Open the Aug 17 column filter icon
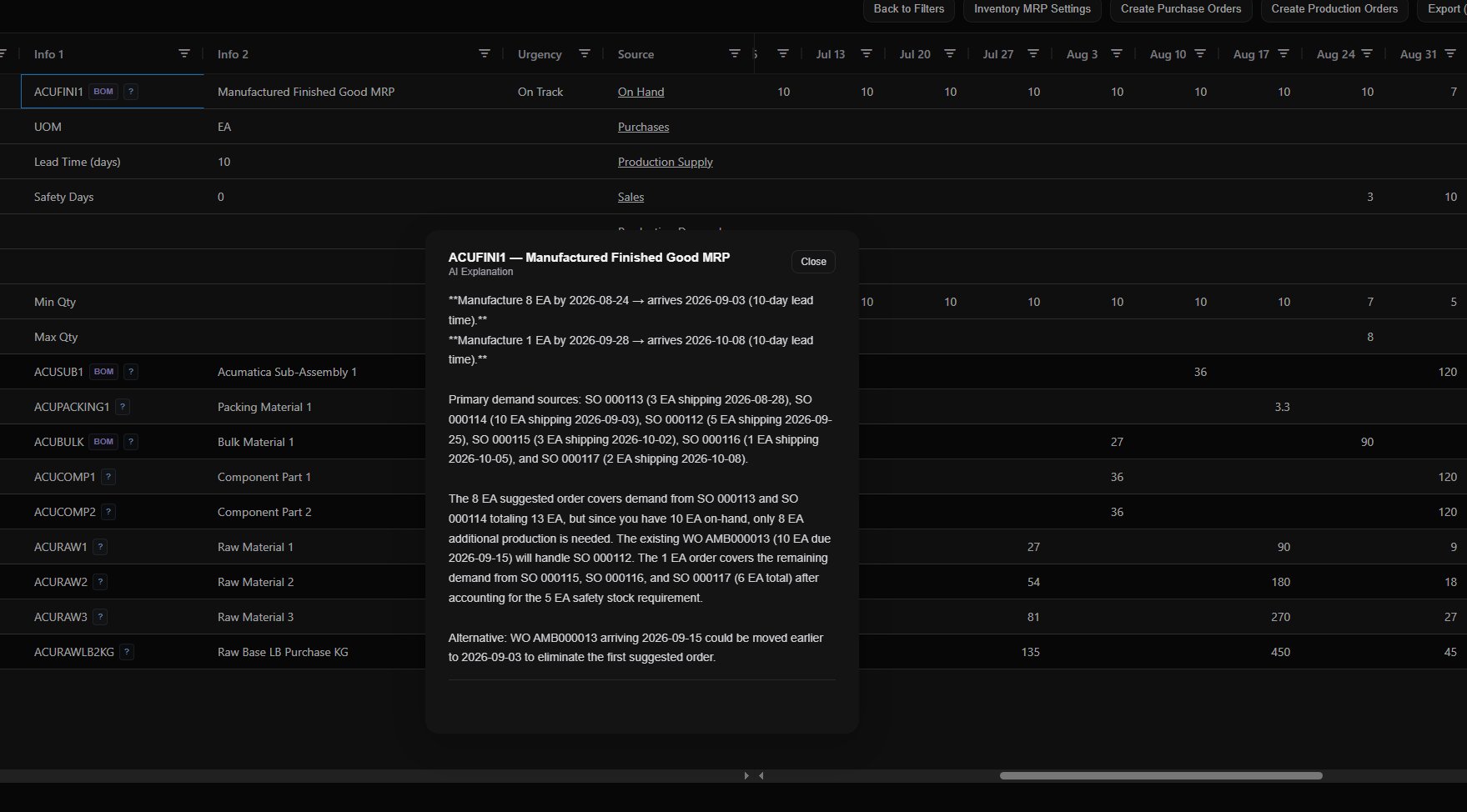1467x812 pixels. point(1284,53)
